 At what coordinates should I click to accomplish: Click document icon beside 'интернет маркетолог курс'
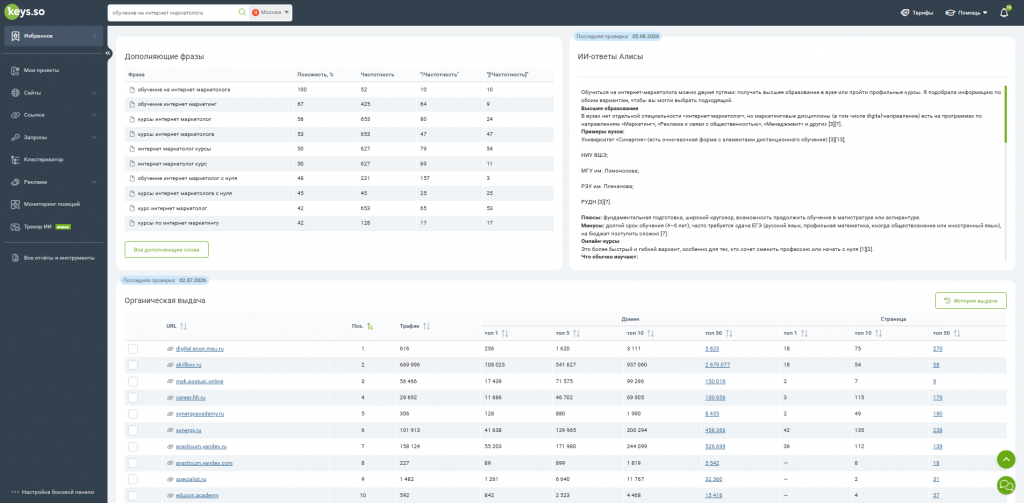pos(131,163)
